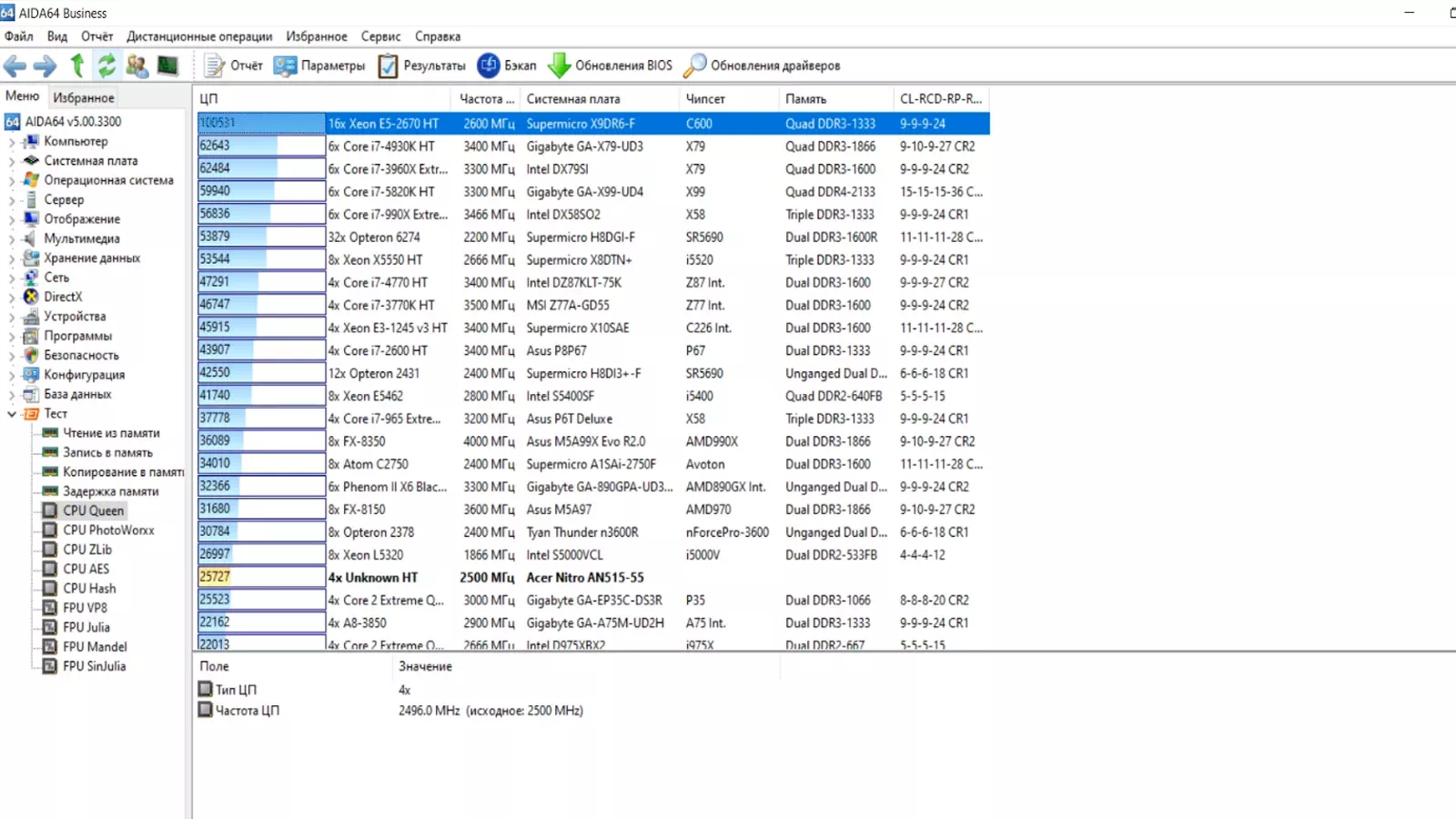This screenshot has height=819, width=1456.
Task: Select the Acer Nitro AN515-55 result row
Action: pyautogui.click(x=584, y=577)
